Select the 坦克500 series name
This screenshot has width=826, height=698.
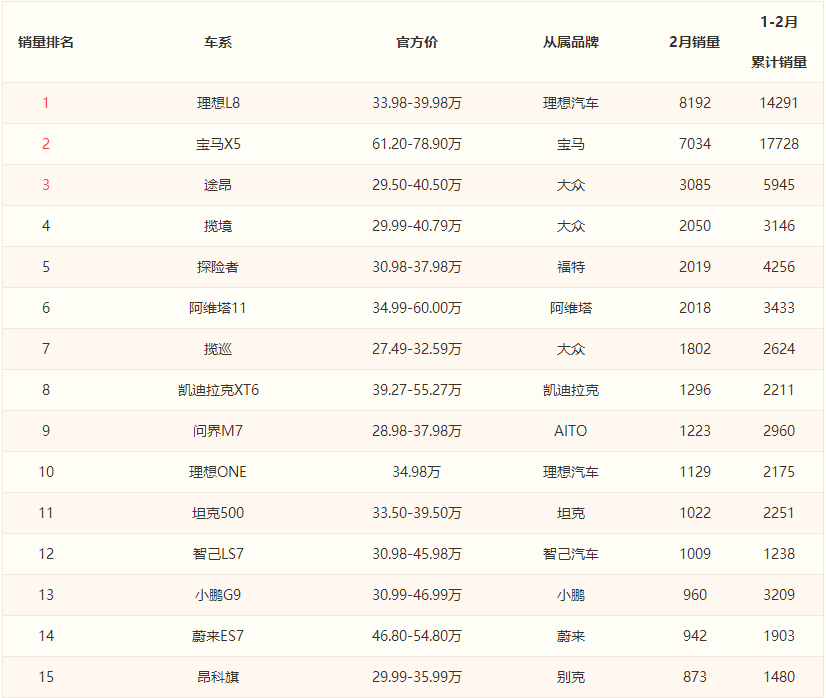coord(218,513)
